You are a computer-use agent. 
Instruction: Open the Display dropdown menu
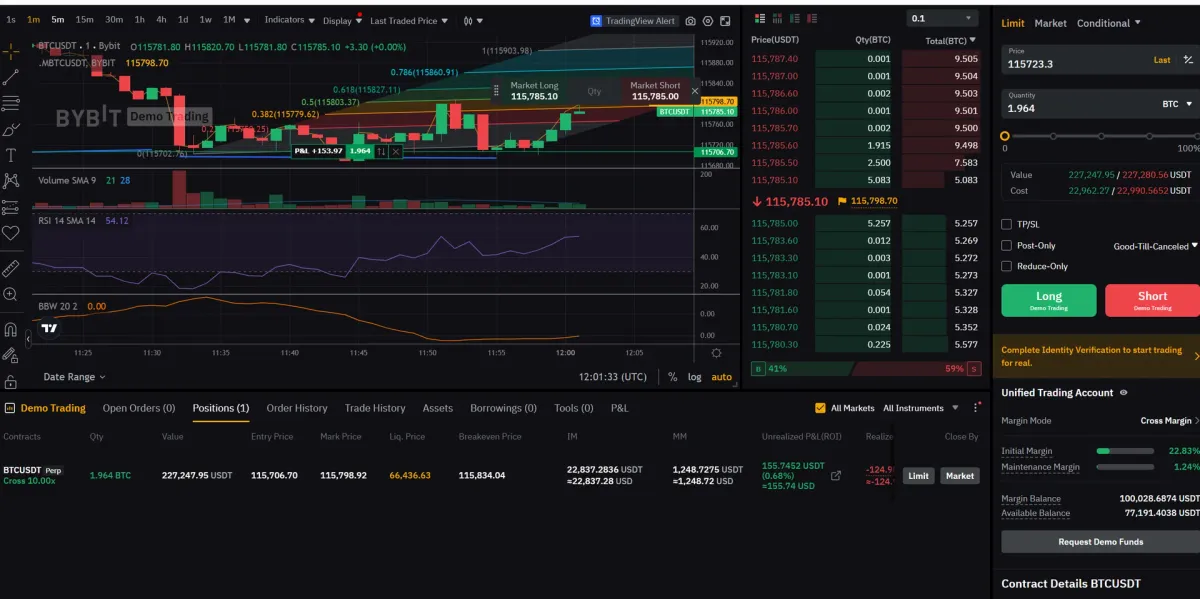[343, 20]
